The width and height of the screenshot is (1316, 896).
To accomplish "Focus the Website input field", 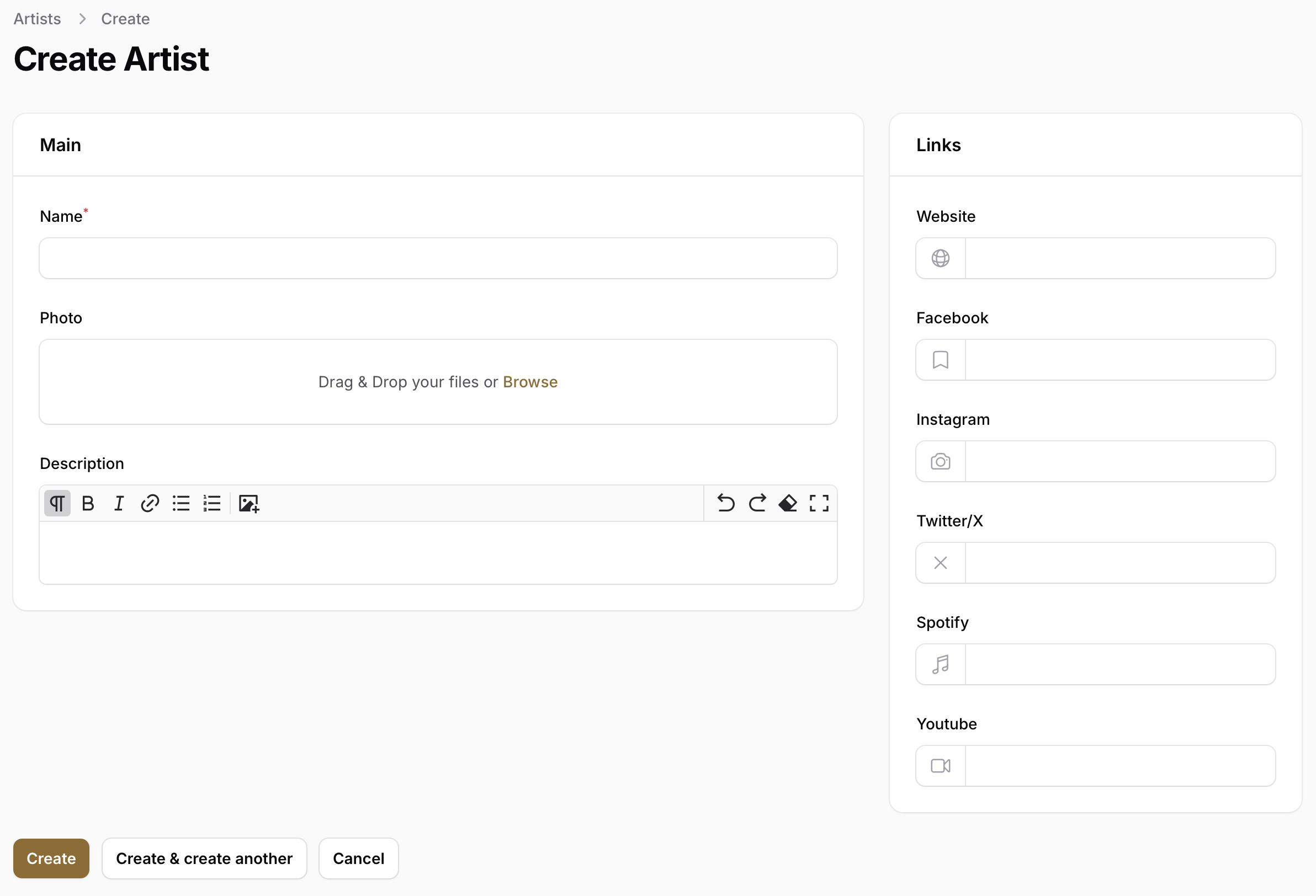I will click(1120, 258).
